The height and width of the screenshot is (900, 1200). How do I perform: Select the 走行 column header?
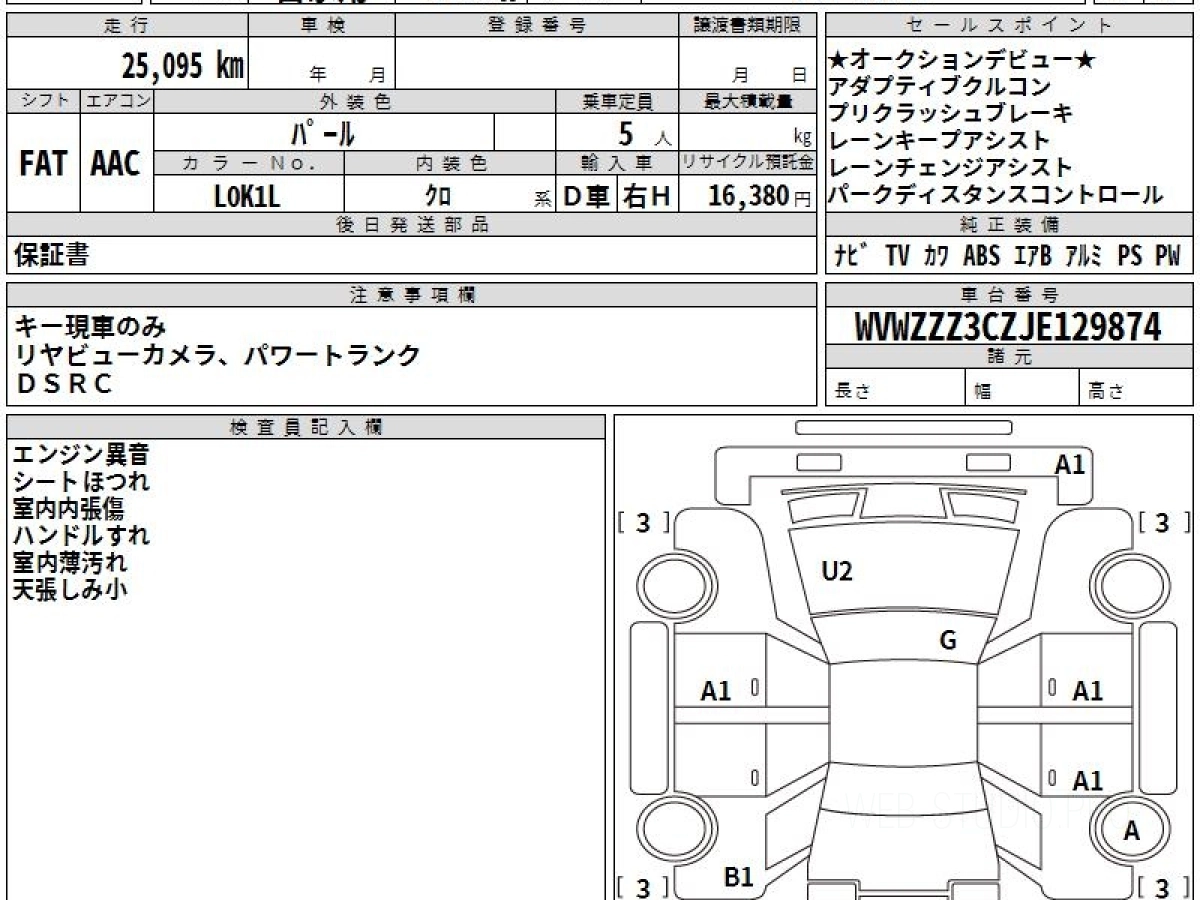tap(127, 26)
